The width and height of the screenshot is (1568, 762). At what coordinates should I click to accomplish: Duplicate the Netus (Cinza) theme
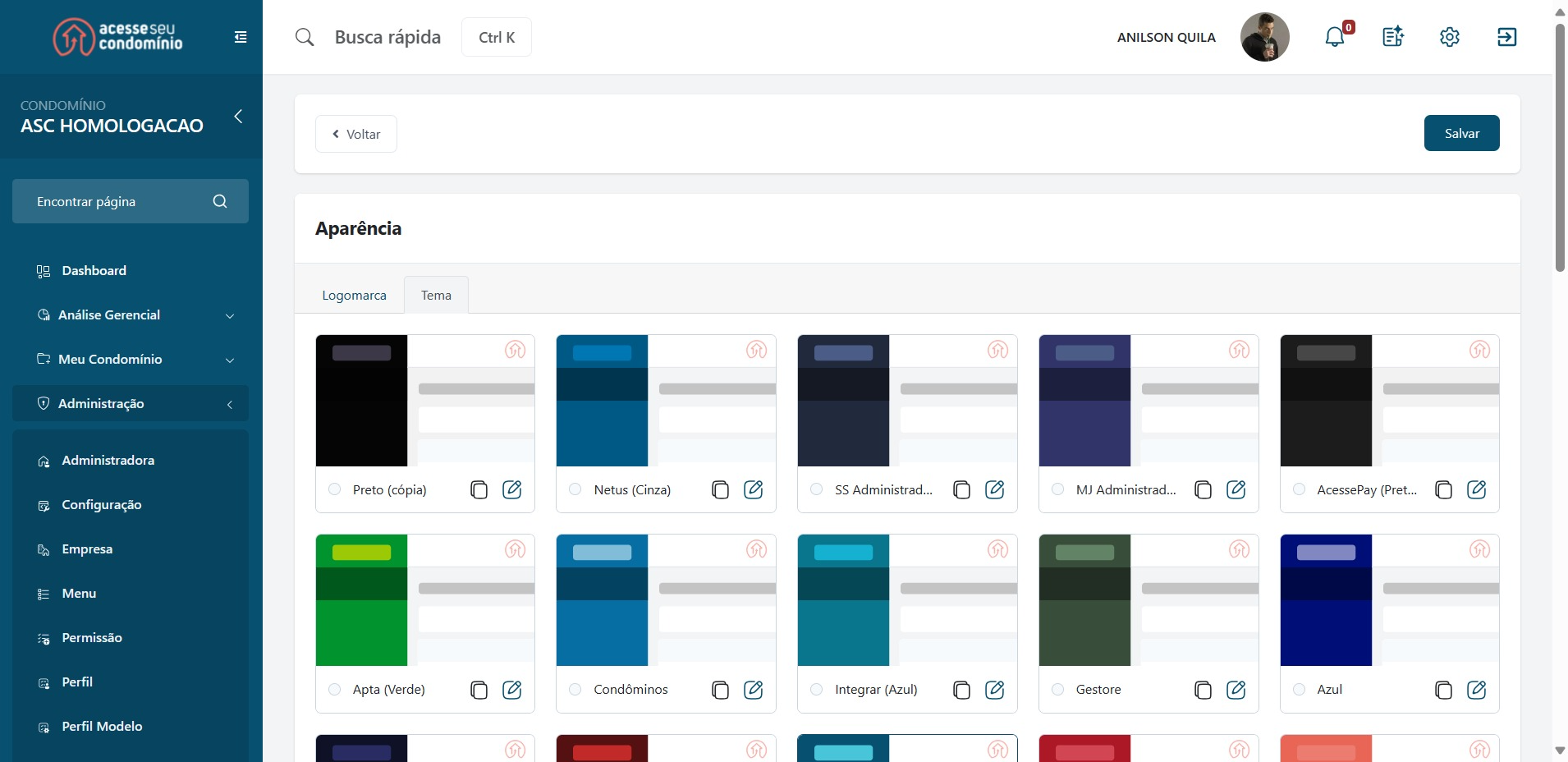(720, 490)
